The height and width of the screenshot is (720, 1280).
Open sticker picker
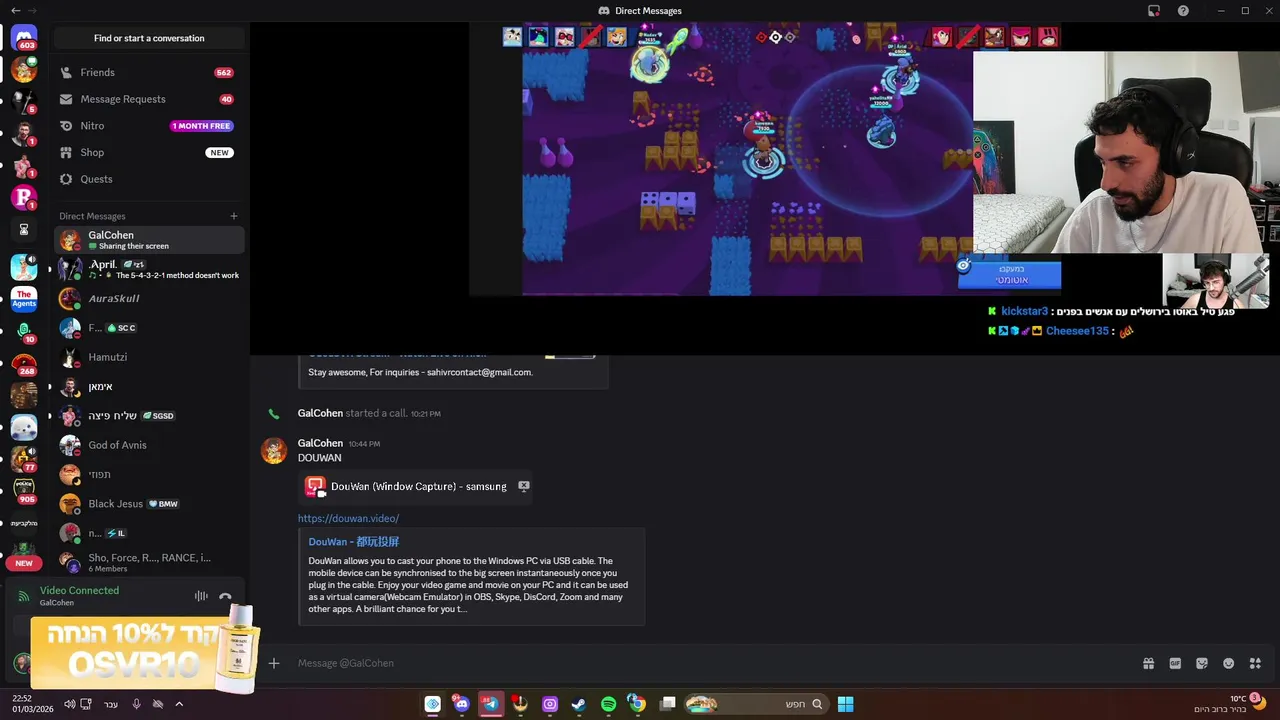tap(1202, 663)
